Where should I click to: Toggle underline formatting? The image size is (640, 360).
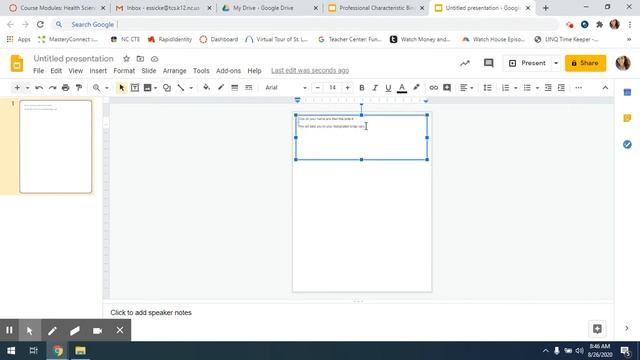388,88
